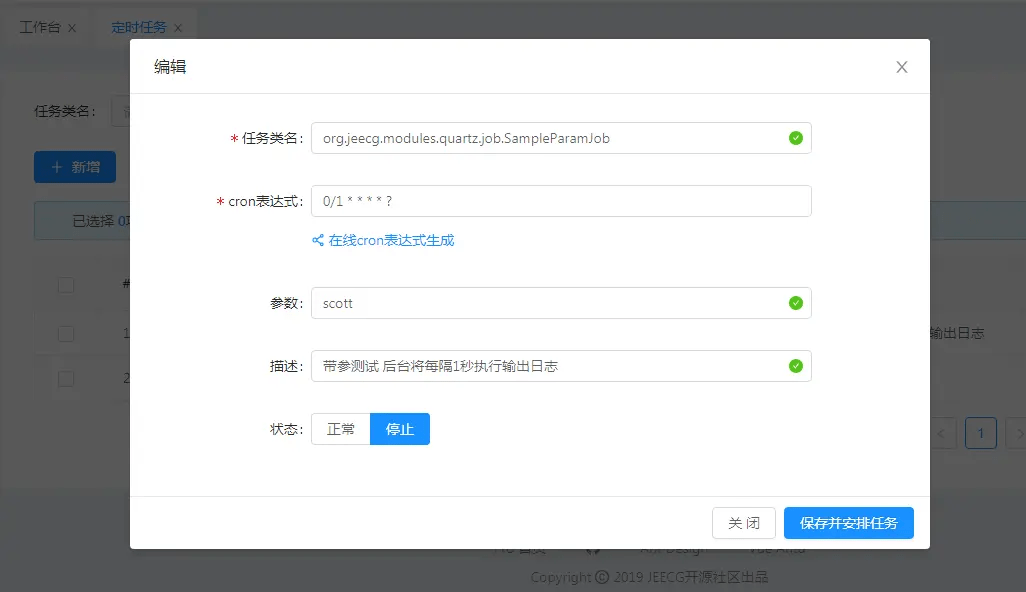
Task: Switch to the 定时任务 tab
Action: pyautogui.click(x=138, y=27)
